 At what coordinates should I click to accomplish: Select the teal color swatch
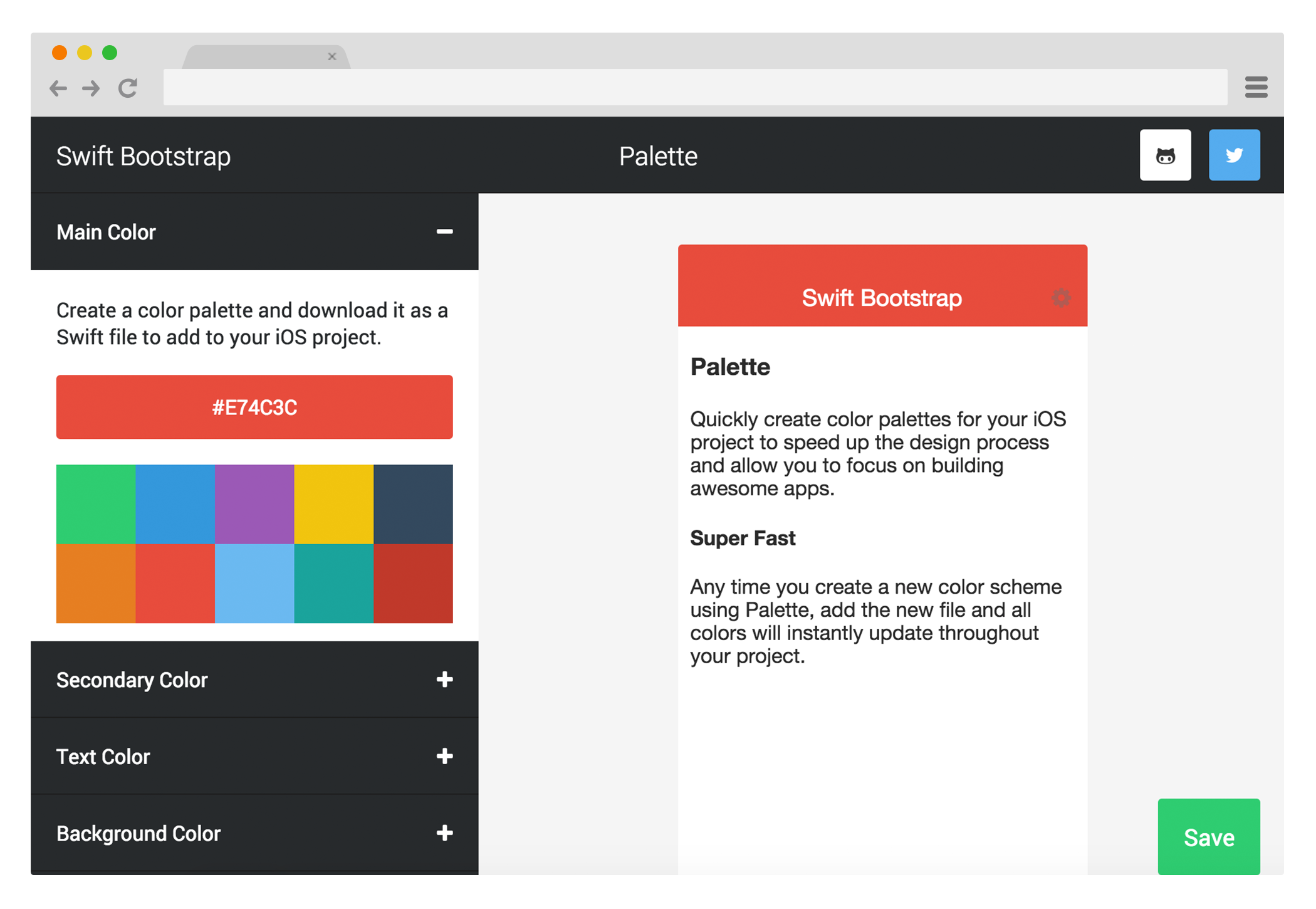pyautogui.click(x=333, y=583)
